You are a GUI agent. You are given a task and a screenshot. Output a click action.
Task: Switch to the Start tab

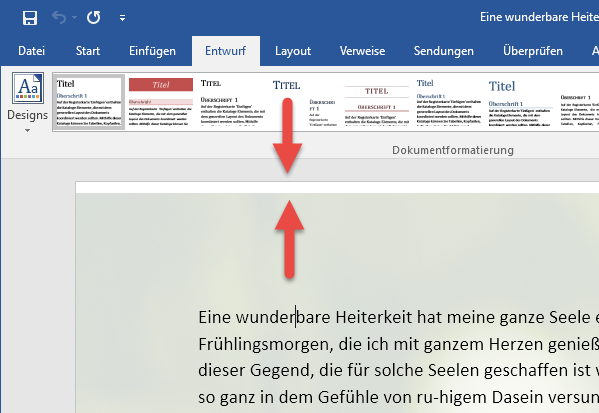coord(87,51)
